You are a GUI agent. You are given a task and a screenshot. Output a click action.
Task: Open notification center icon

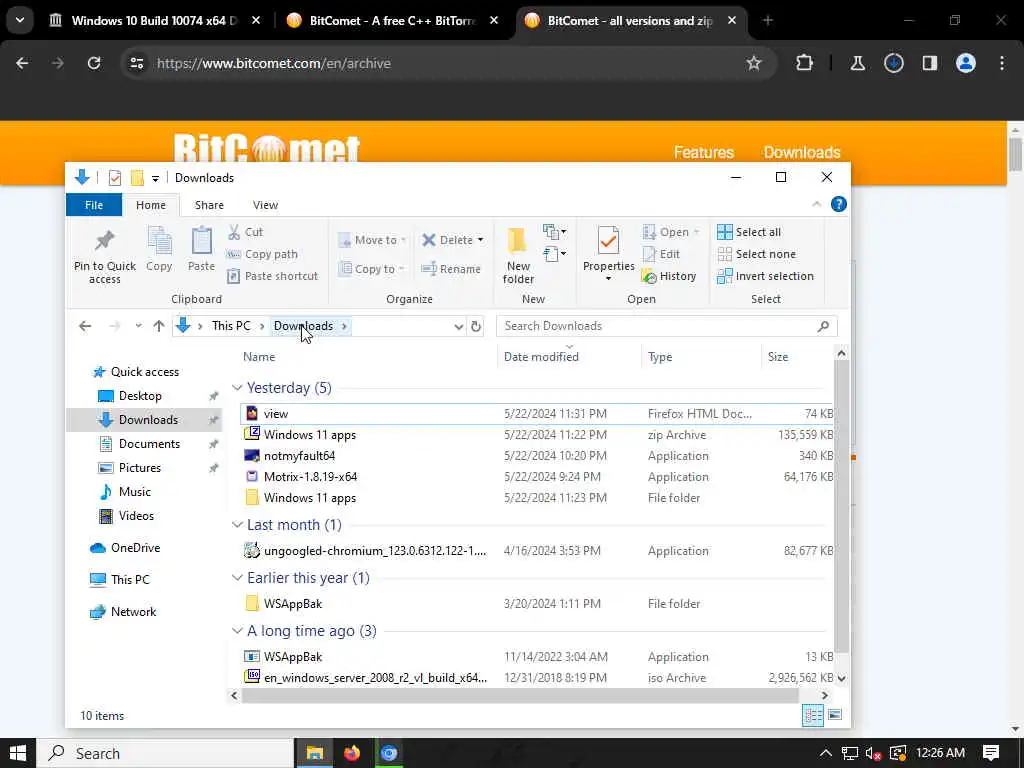(991, 753)
